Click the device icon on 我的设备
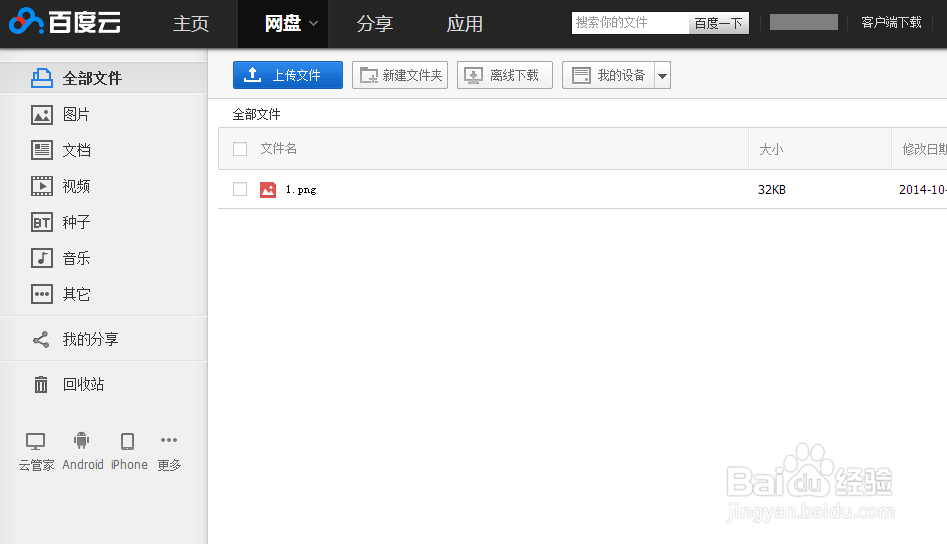Screen dimensions: 947x544 [582, 75]
